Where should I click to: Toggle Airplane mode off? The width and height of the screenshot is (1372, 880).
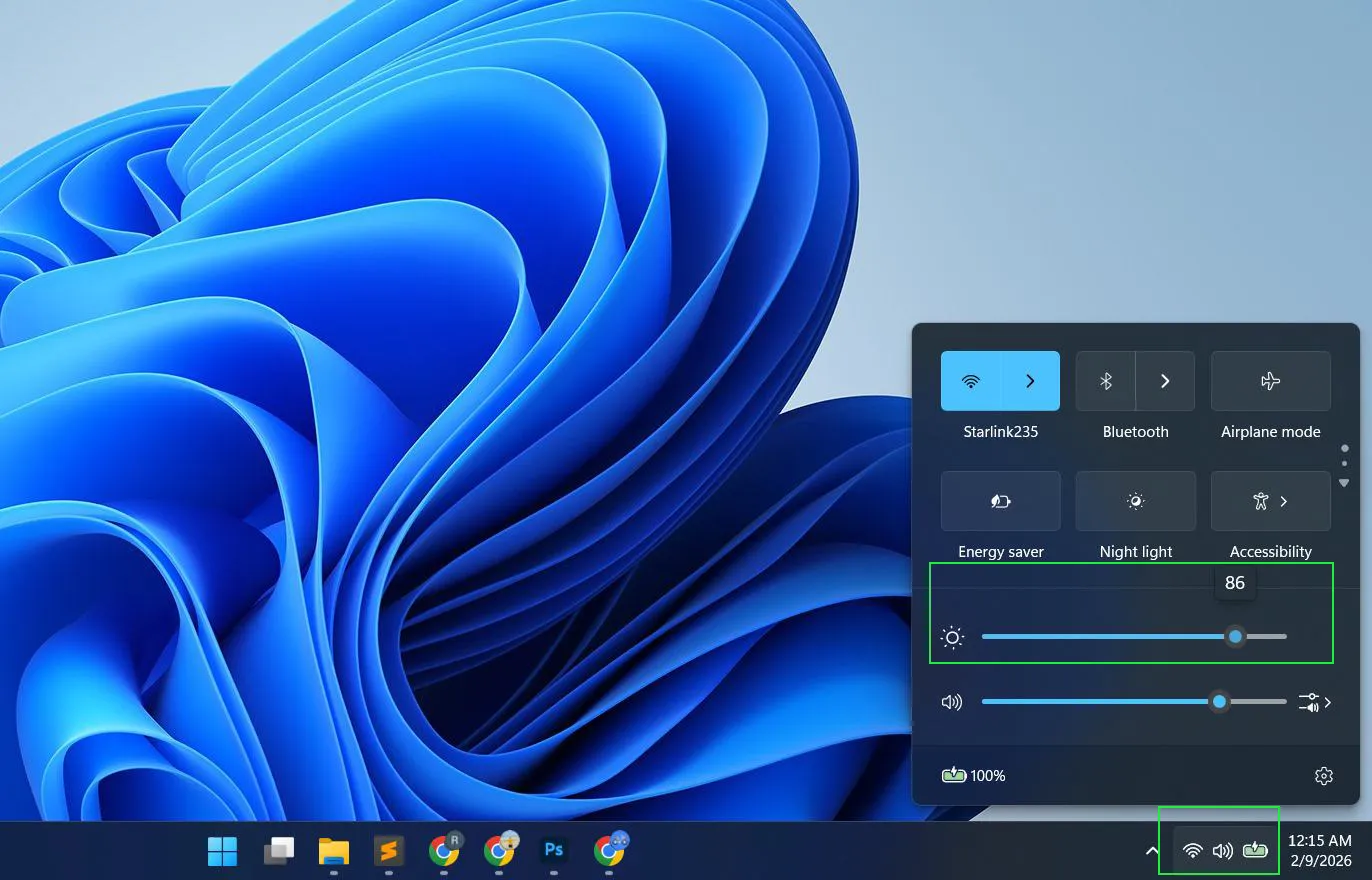click(x=1270, y=381)
